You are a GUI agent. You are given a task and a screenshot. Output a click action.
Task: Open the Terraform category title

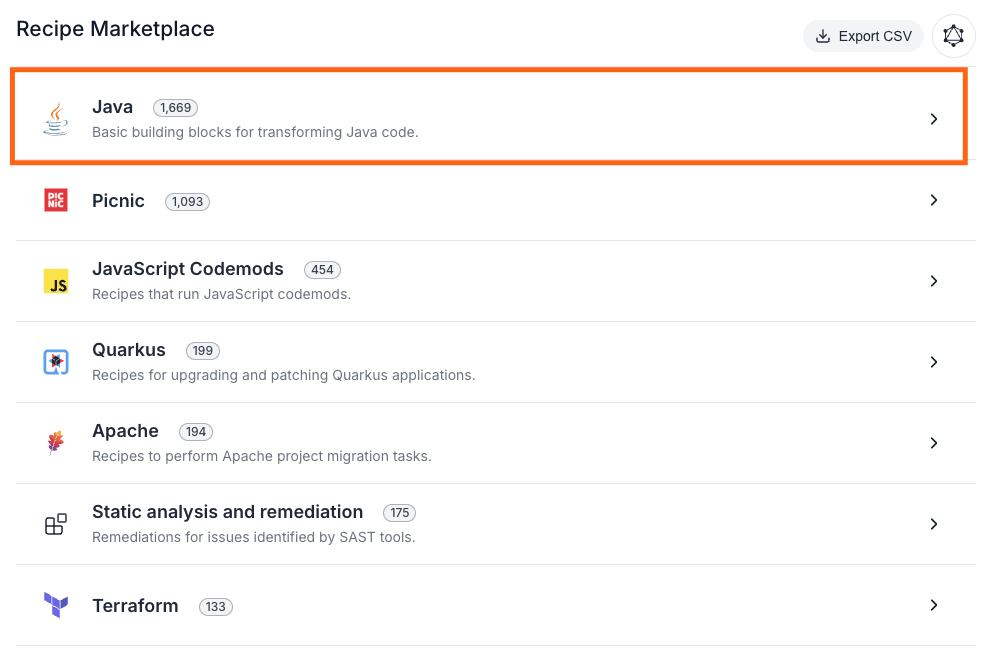point(135,606)
